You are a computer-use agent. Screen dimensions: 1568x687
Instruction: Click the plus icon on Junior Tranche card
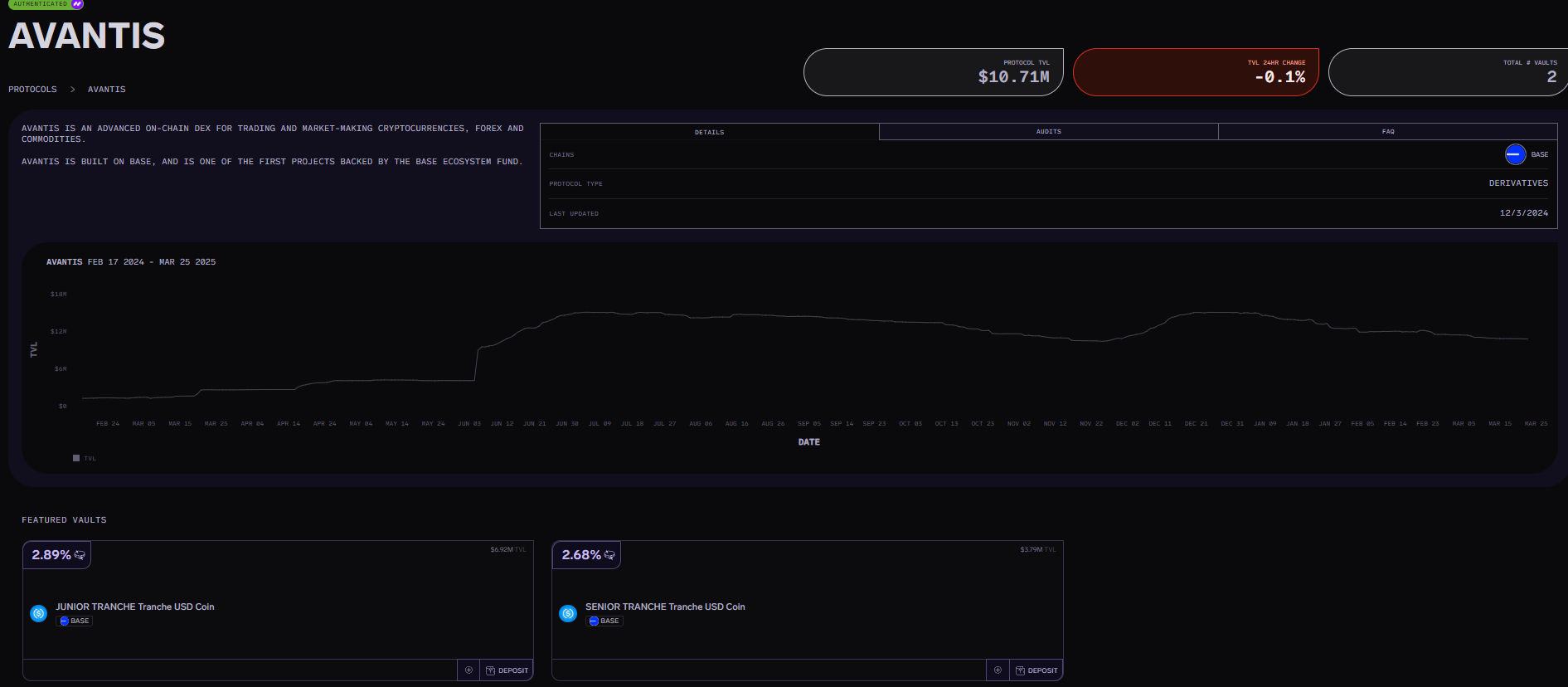pyautogui.click(x=468, y=670)
